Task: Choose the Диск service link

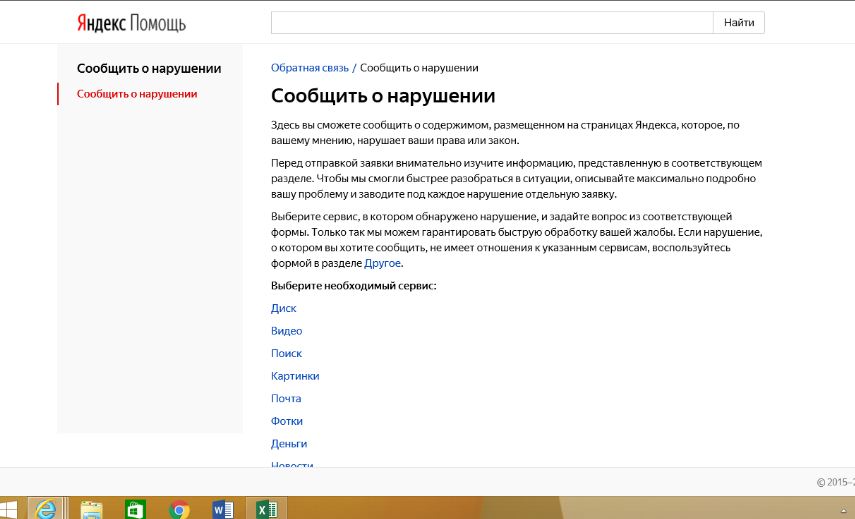Action: tap(283, 308)
